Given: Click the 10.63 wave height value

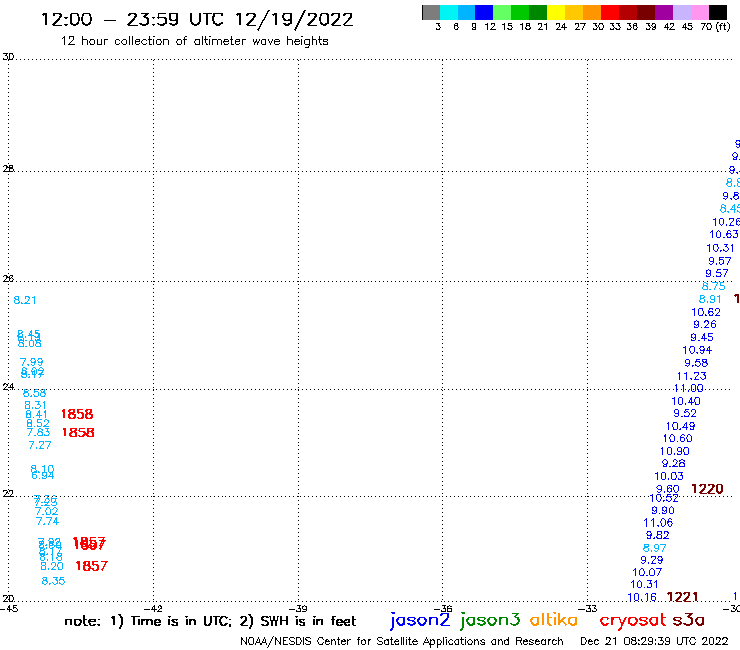Looking at the screenshot, I should 723,235.
